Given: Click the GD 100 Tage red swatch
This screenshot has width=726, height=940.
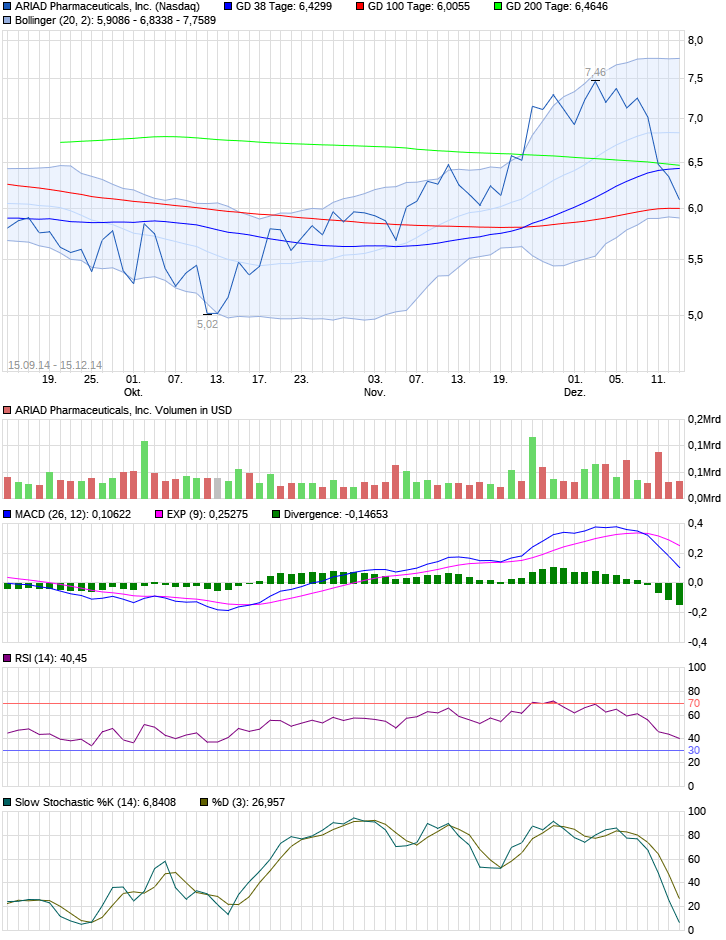Looking at the screenshot, I should coord(360,7).
